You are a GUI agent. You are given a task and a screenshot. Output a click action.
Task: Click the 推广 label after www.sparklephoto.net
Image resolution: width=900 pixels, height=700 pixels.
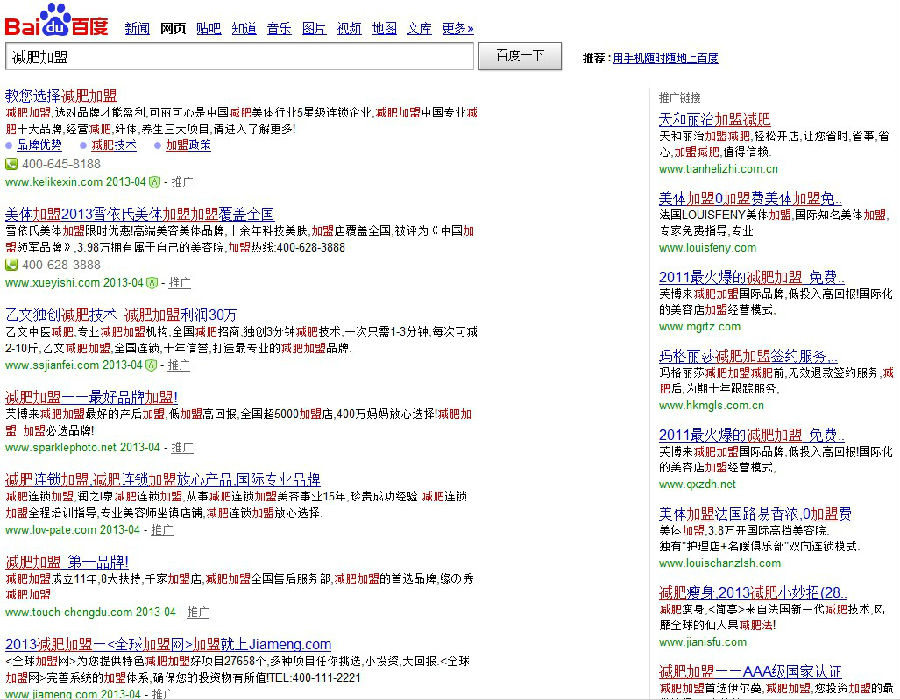click(x=183, y=447)
